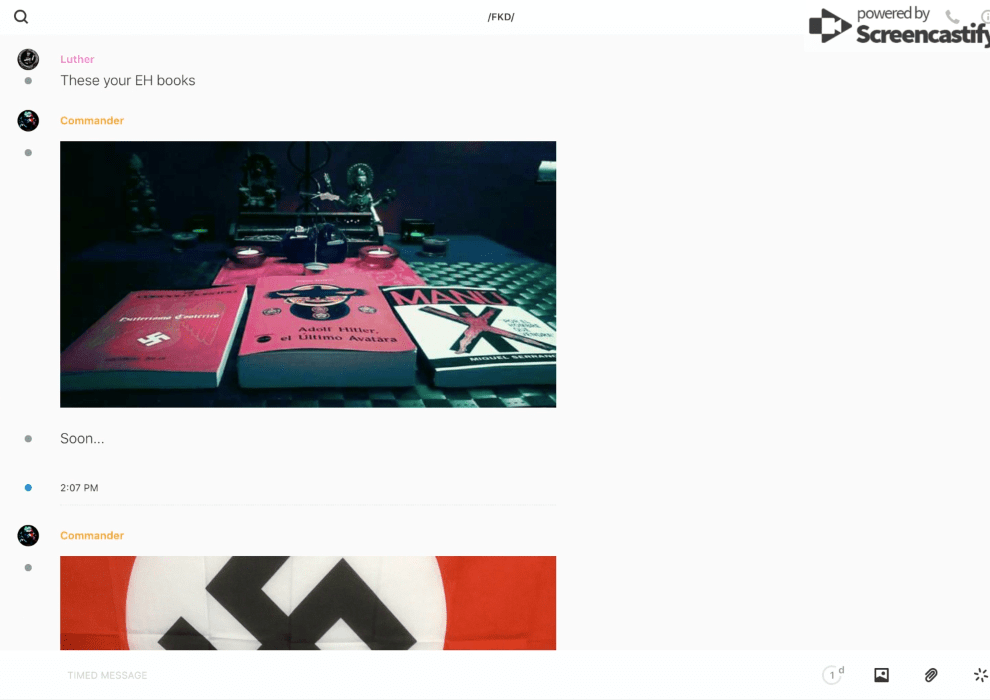Click Commander's avatar above the books photo
Image resolution: width=990 pixels, height=700 pixels.
point(28,121)
